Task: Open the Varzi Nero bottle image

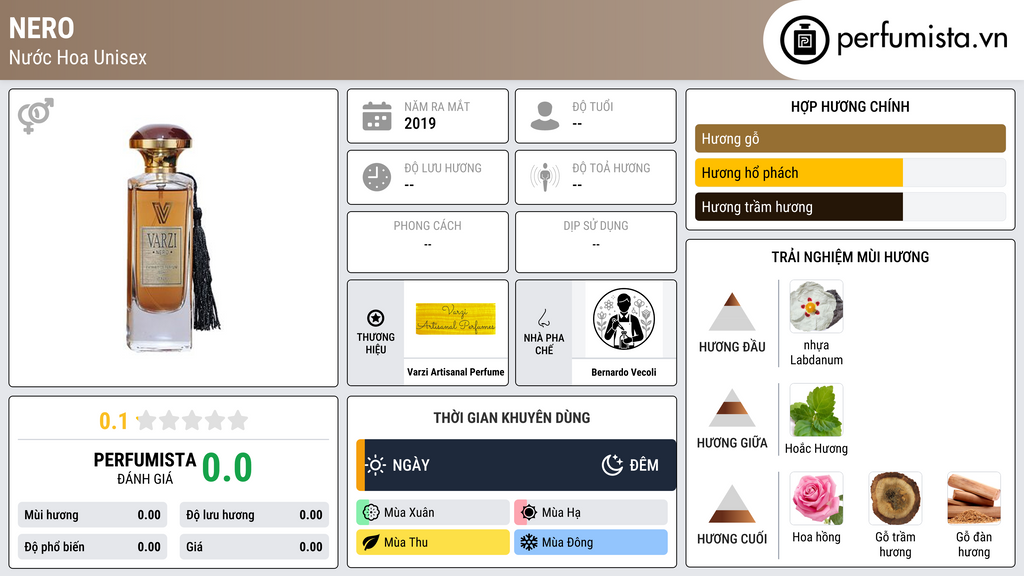Action: click(x=173, y=238)
